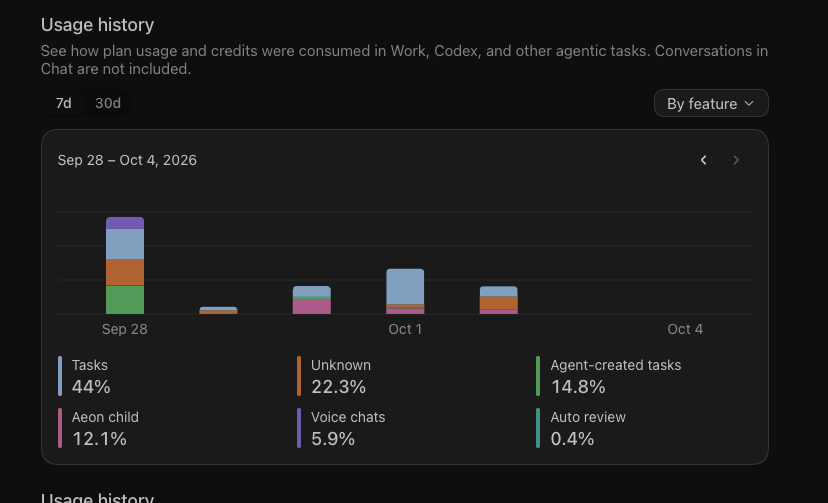
Task: Click the pink Aeon child color marker
Action: pyautogui.click(x=60, y=428)
